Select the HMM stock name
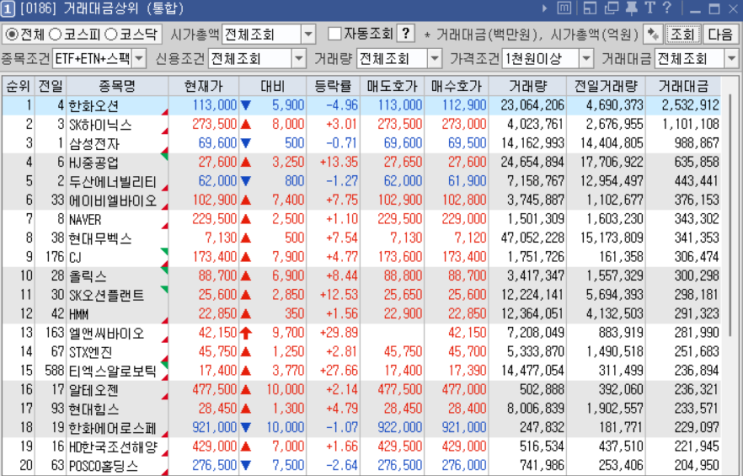The image size is (743, 476). point(79,314)
